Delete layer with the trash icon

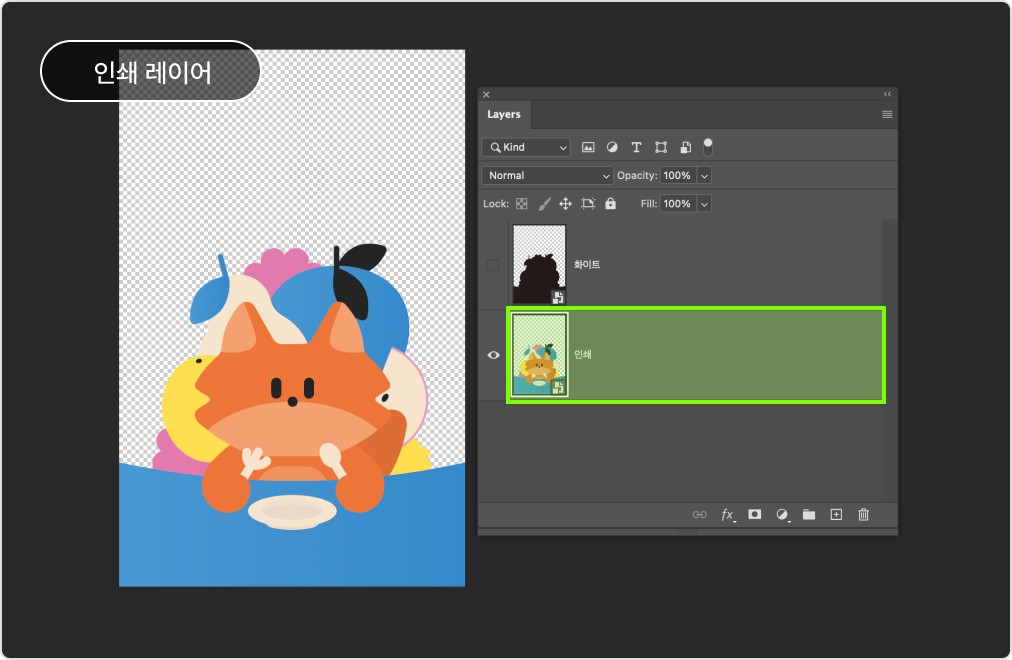864,514
